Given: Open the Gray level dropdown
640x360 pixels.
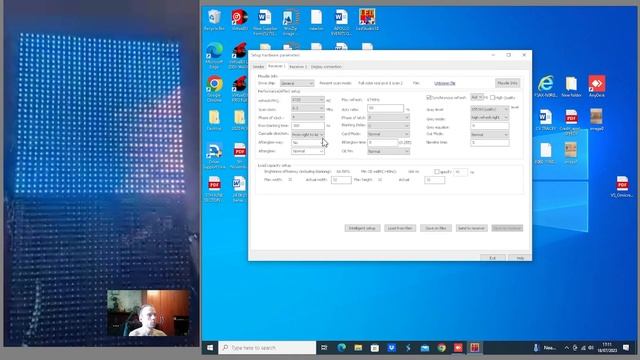Looking at the screenshot, I should (490, 109).
